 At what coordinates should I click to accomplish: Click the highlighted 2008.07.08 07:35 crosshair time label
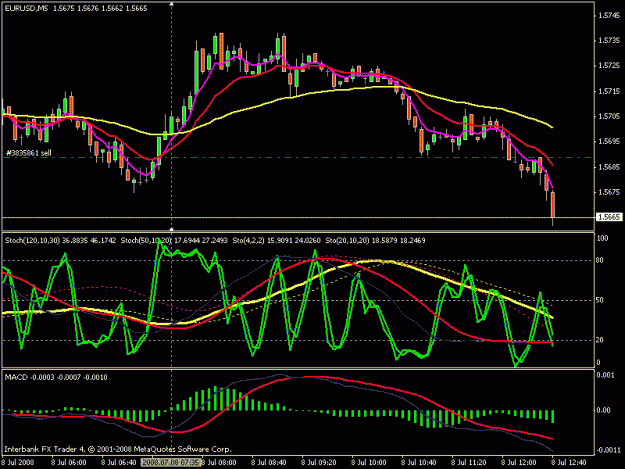(171, 462)
